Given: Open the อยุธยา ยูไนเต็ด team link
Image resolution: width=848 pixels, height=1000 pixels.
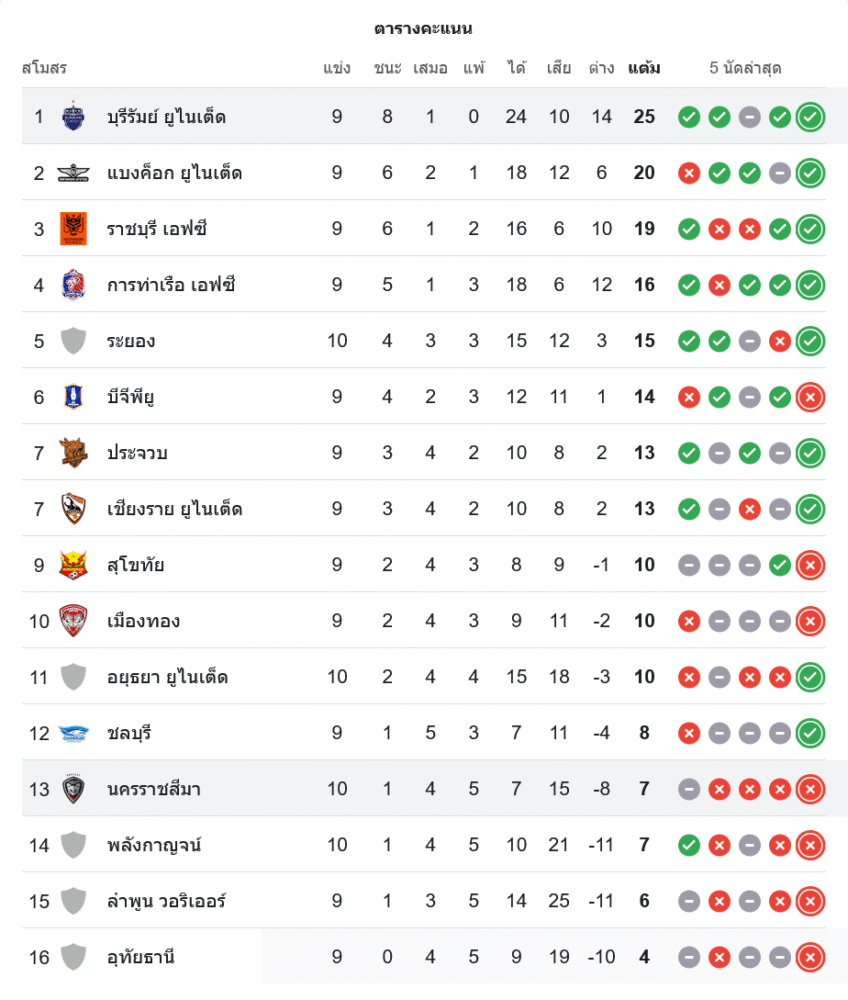Looking at the screenshot, I should (167, 677).
